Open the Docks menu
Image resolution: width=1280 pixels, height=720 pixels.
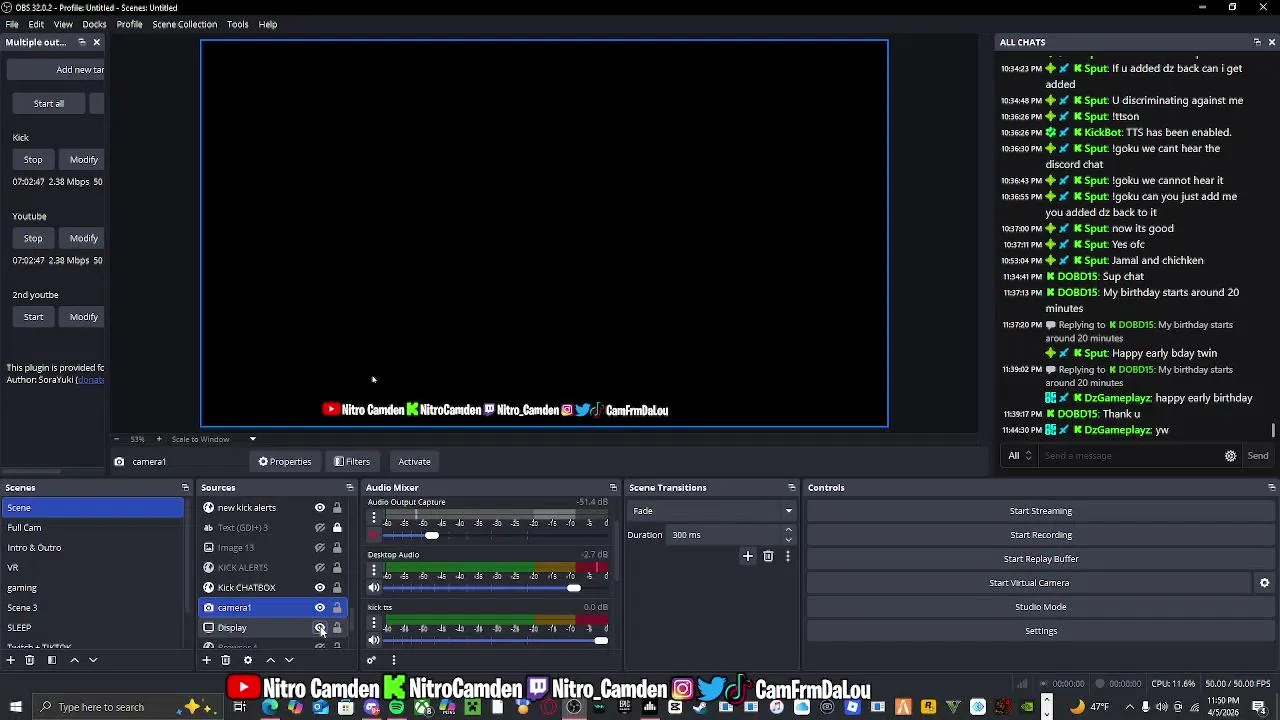94,24
